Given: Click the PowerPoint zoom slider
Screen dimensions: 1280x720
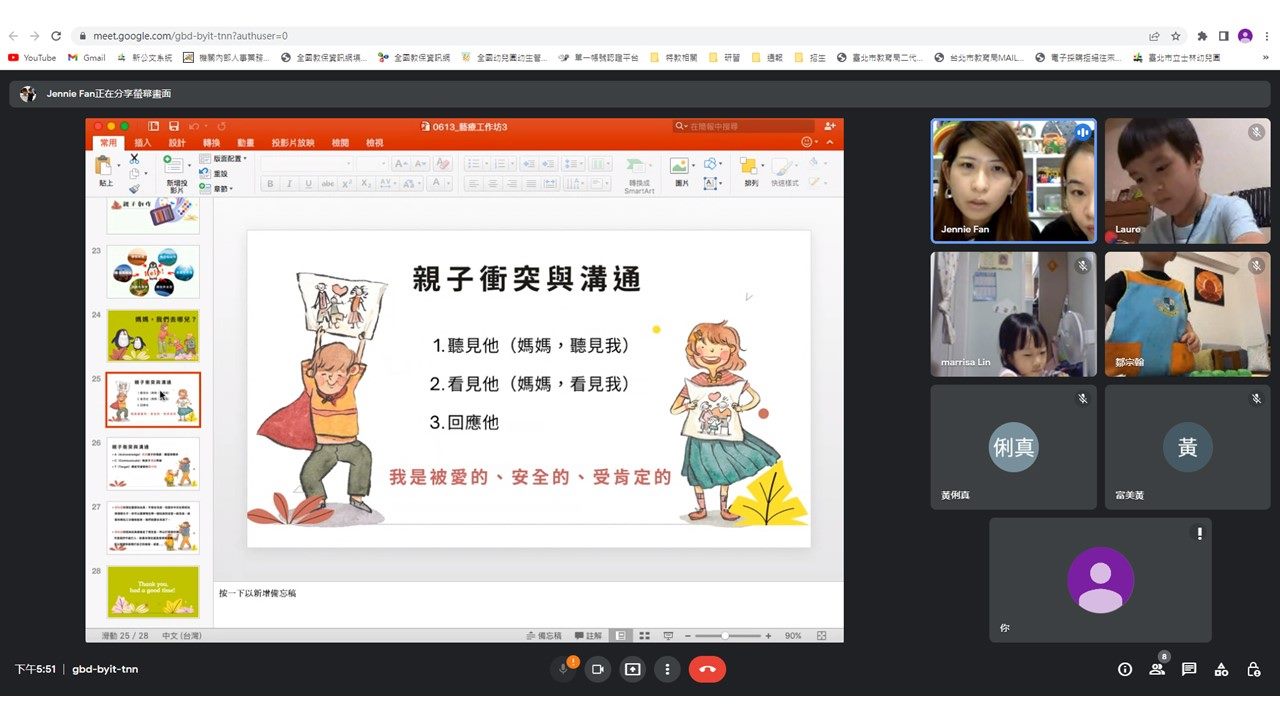Looking at the screenshot, I should pos(725,636).
